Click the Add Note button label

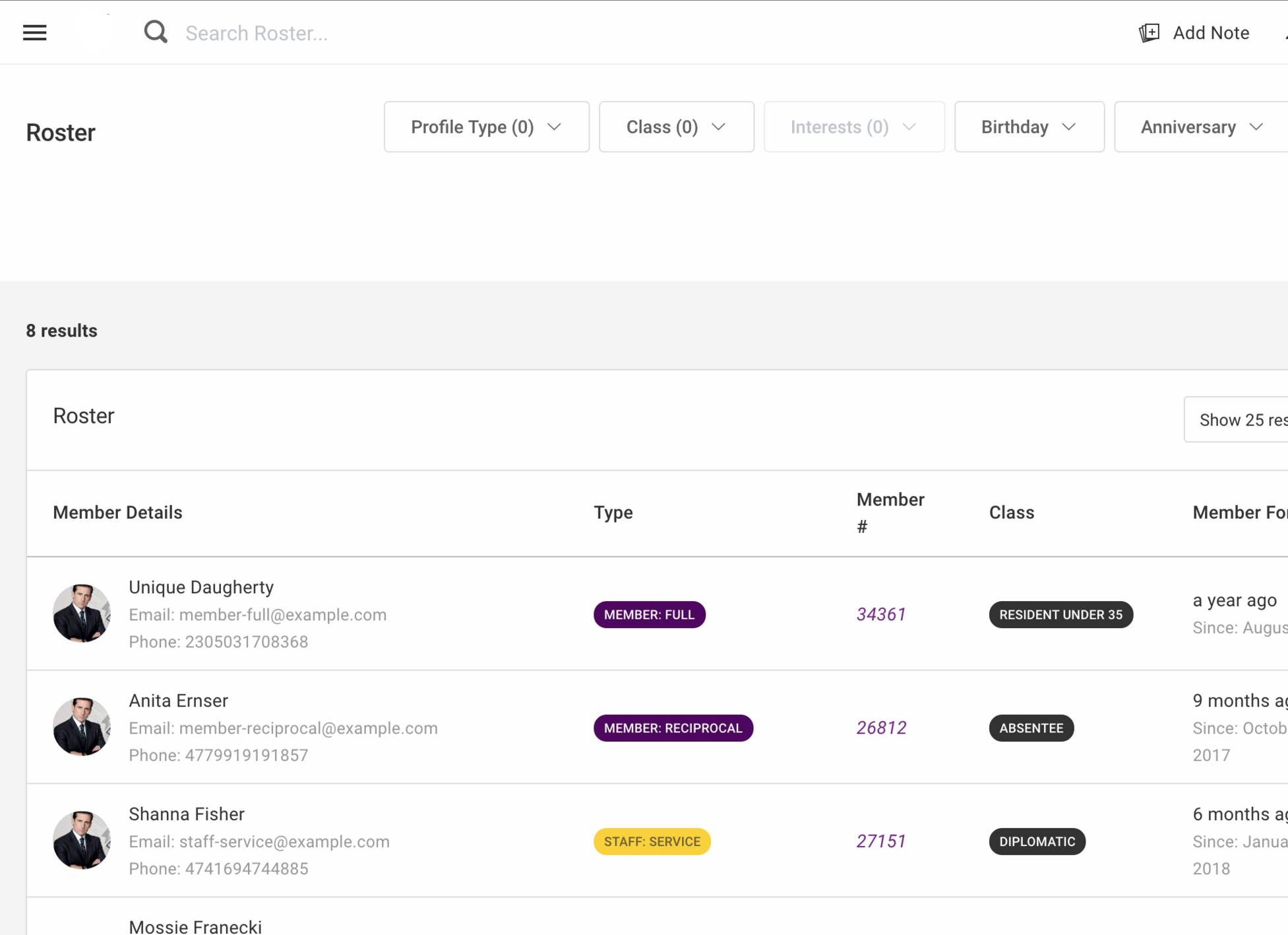point(1211,33)
